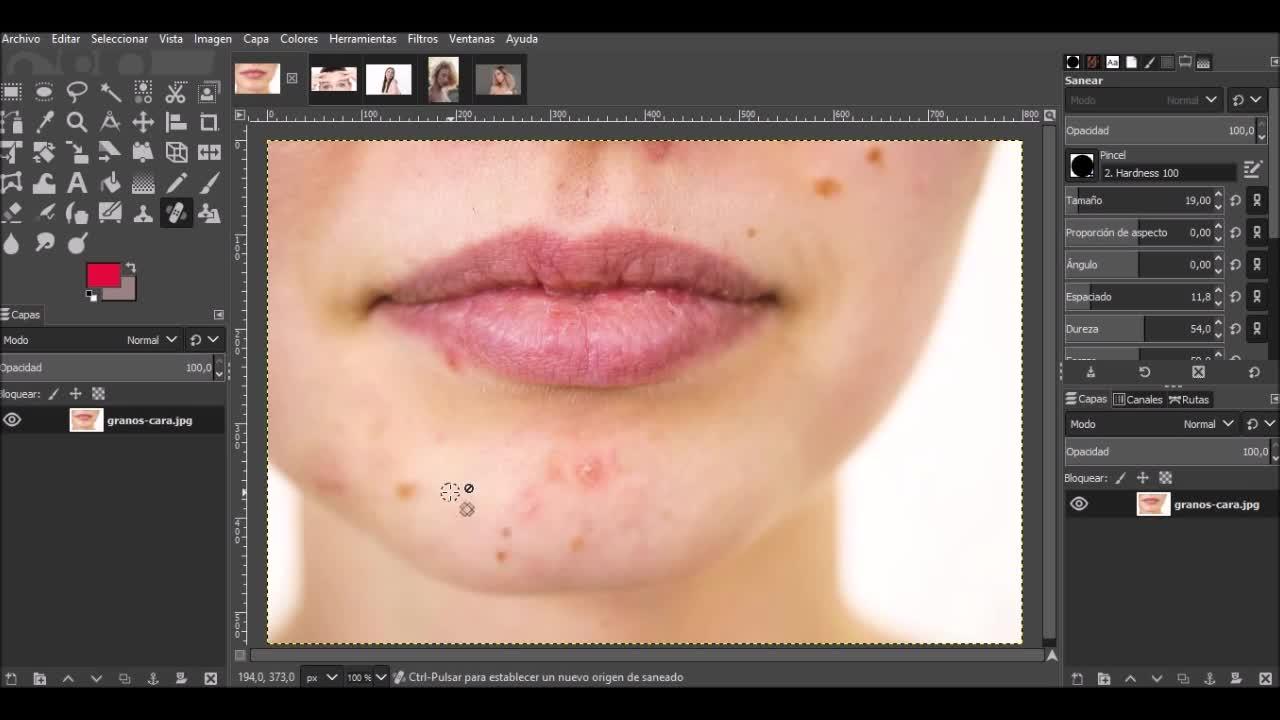Switch to the second open image thumbnail

(x=334, y=78)
